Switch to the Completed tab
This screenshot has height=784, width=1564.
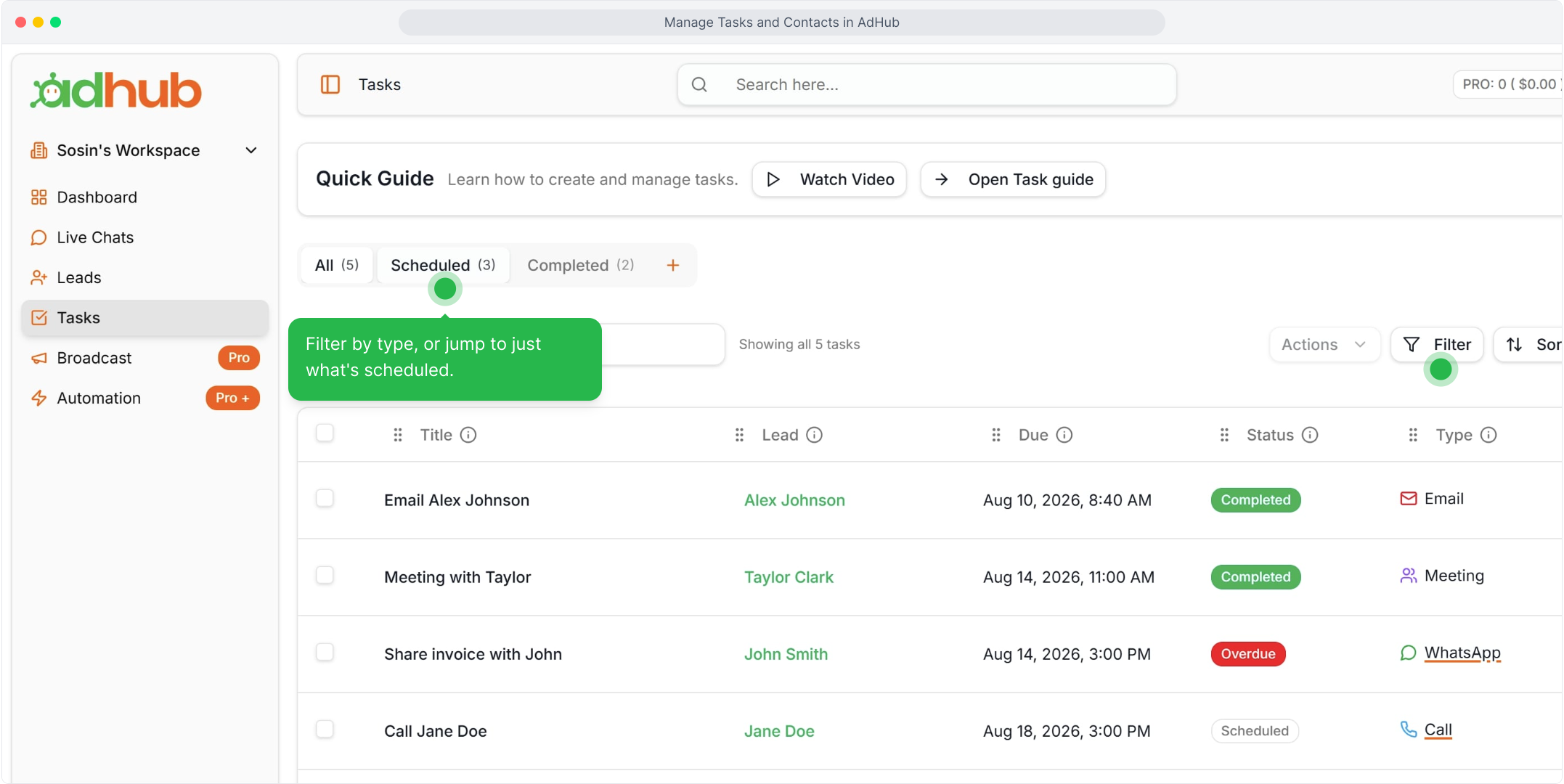tap(581, 265)
